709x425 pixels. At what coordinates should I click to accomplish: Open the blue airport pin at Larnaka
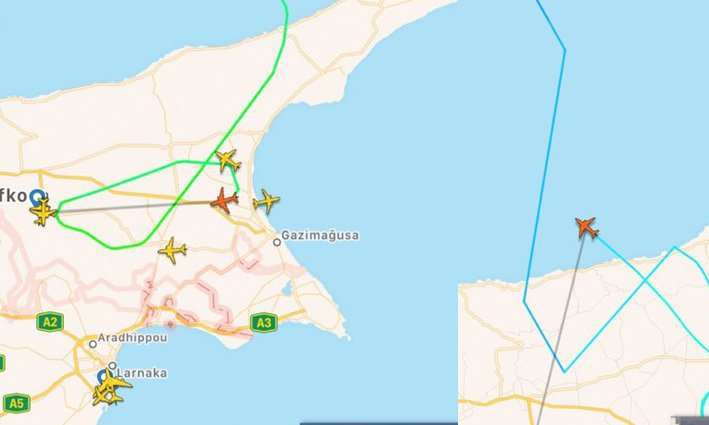point(102,376)
